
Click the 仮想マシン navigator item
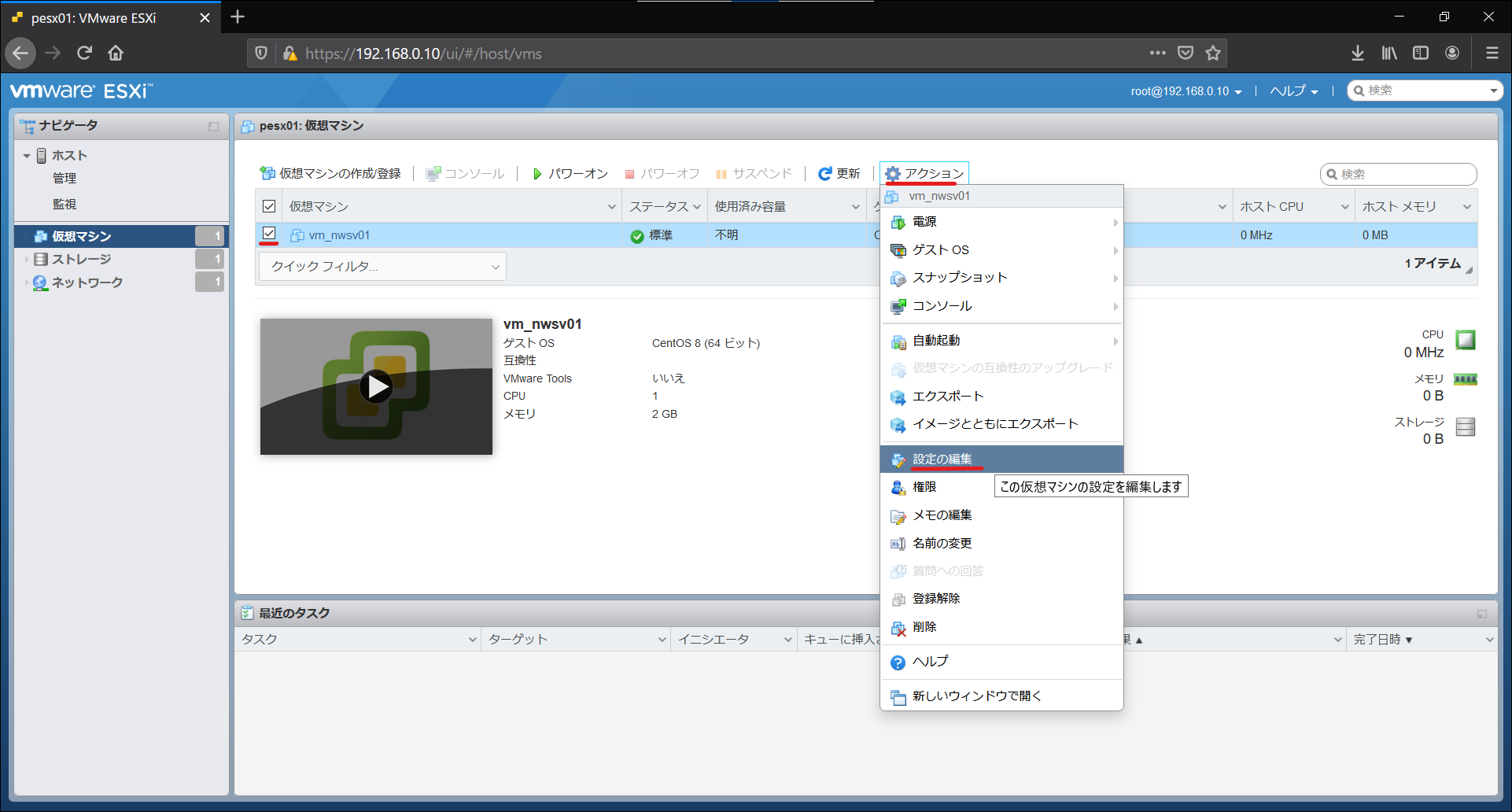[121, 236]
